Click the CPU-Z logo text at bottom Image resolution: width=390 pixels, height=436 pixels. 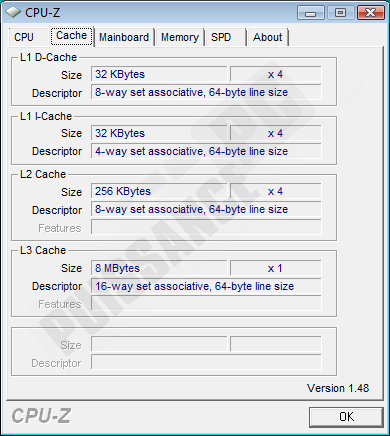pyautogui.click(x=41, y=416)
